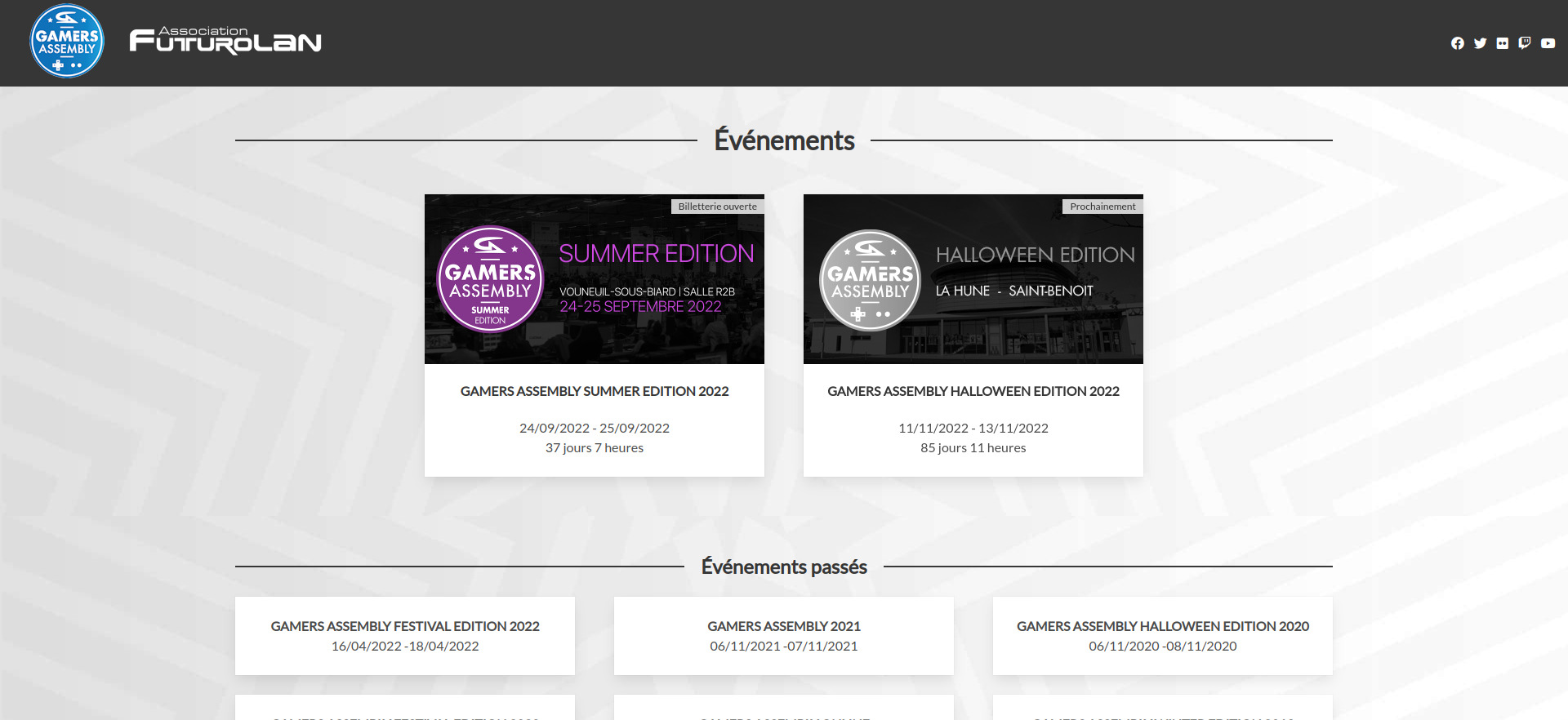Open Gamers Assembly Summer Edition 2022 title
The height and width of the screenshot is (720, 1568).
point(595,391)
